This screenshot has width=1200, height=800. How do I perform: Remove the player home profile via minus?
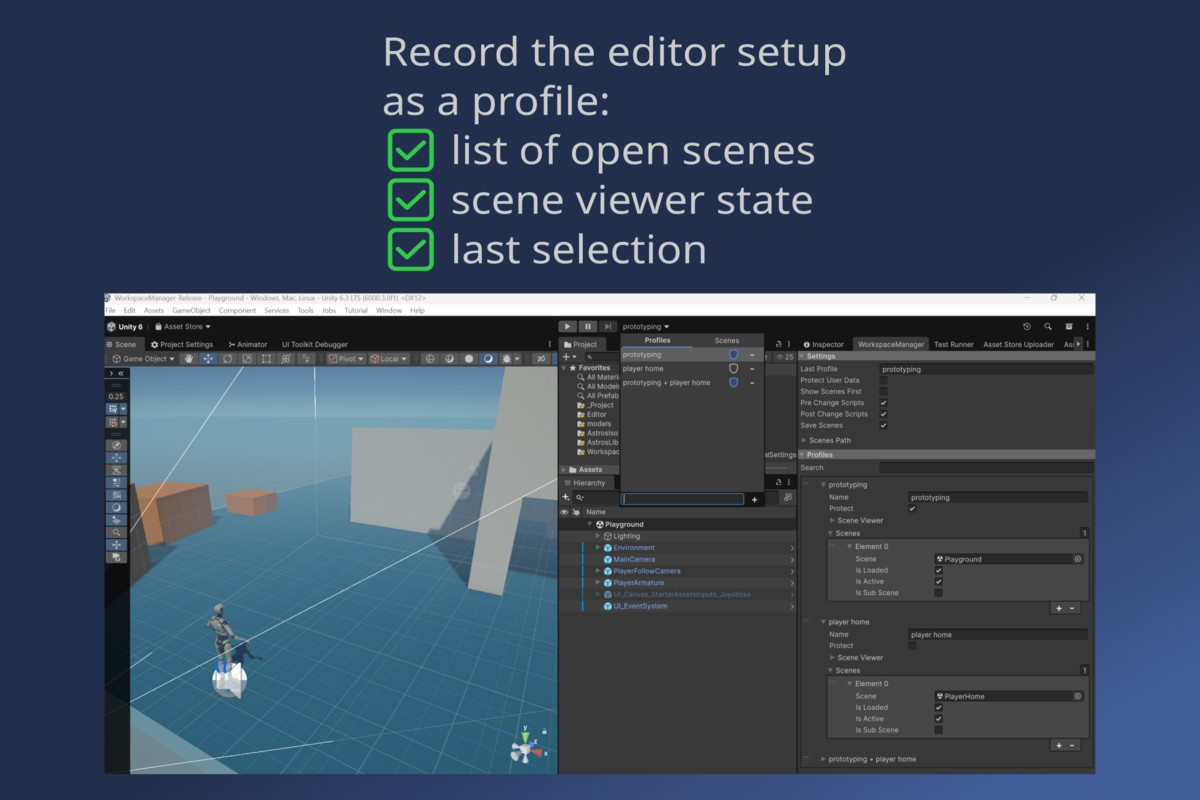(752, 368)
